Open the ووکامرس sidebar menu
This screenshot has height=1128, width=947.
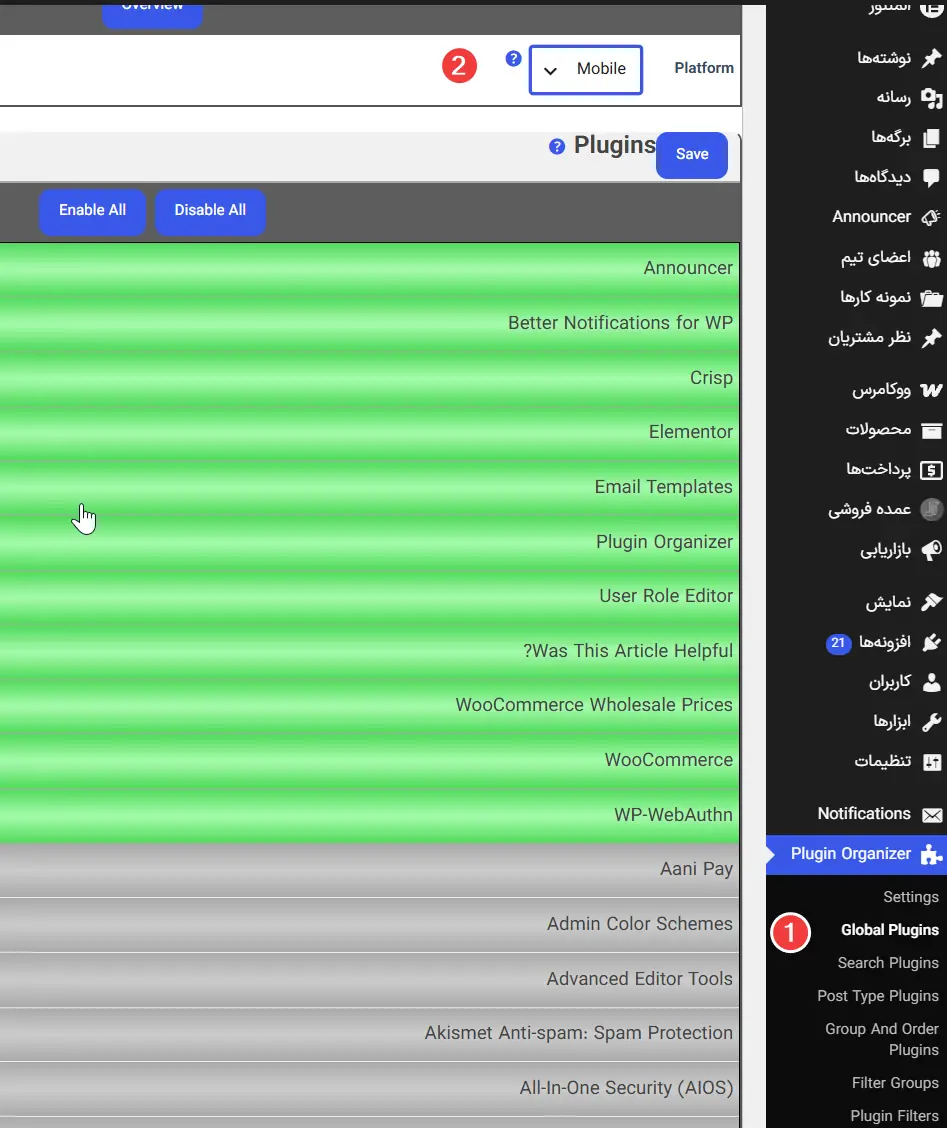pyautogui.click(x=856, y=390)
